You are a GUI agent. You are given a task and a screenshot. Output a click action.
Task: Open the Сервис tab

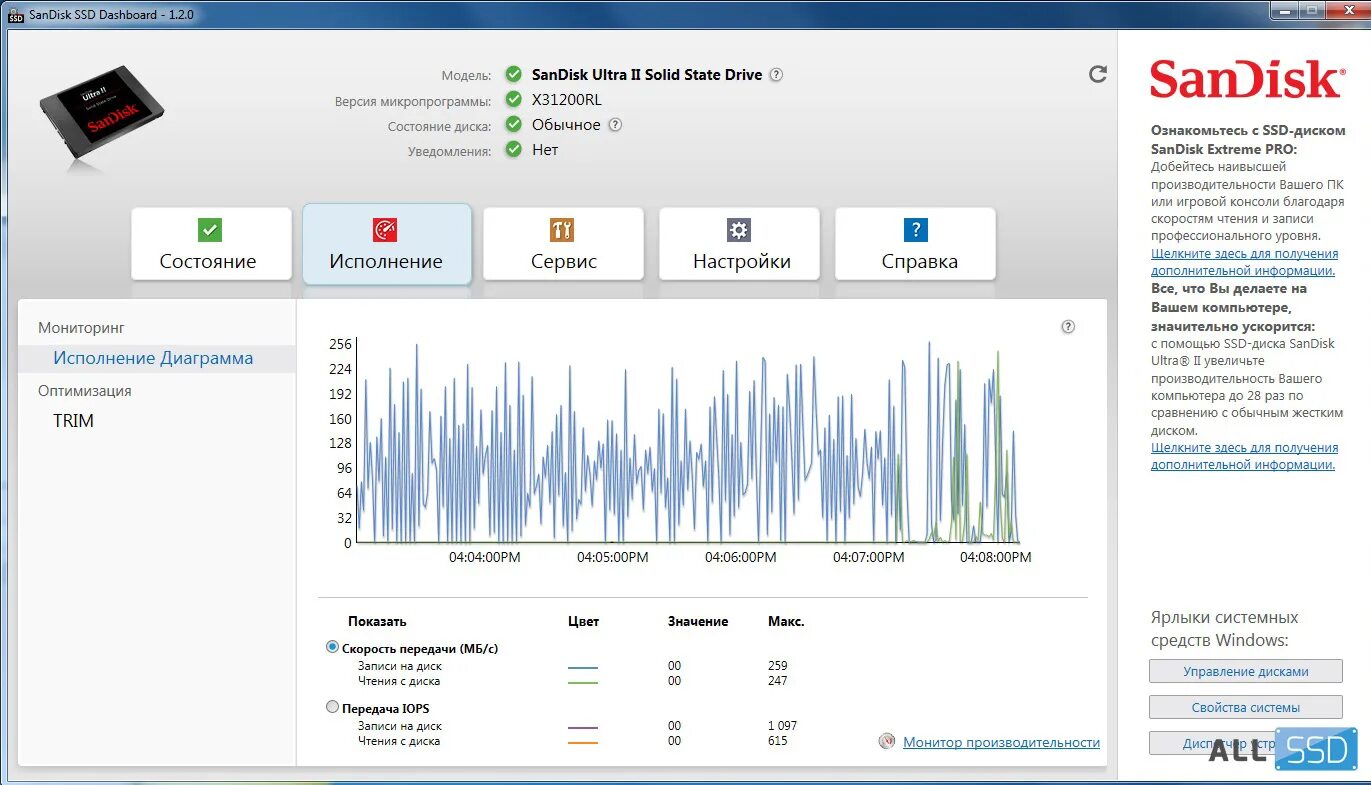[563, 244]
